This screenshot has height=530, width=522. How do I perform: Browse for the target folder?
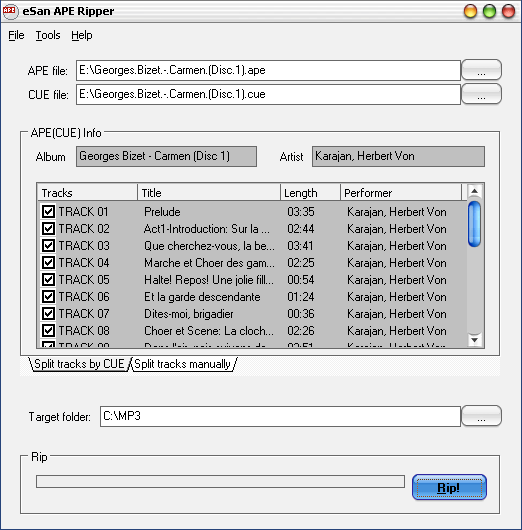point(481,416)
